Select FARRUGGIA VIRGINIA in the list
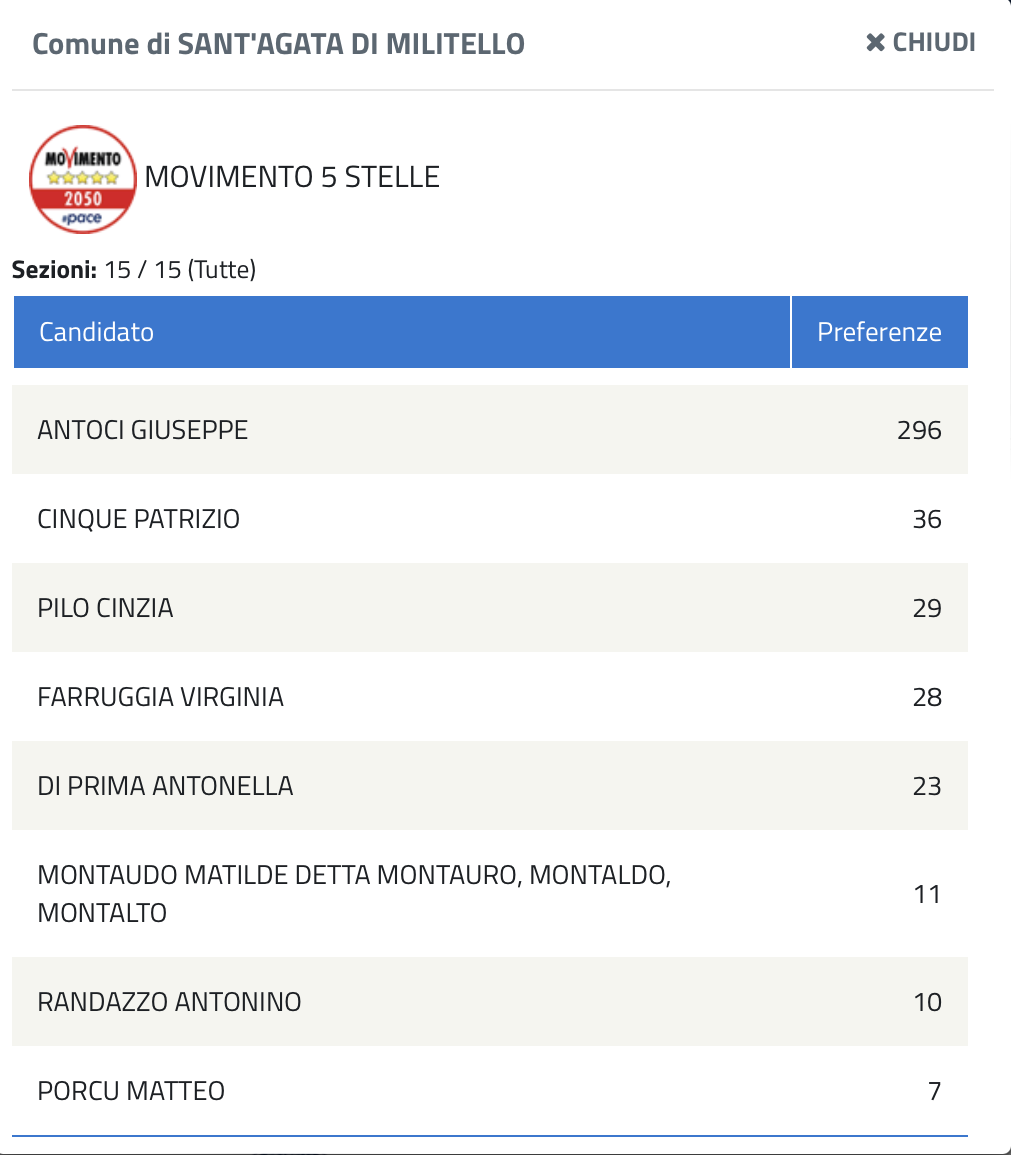 coord(161,697)
